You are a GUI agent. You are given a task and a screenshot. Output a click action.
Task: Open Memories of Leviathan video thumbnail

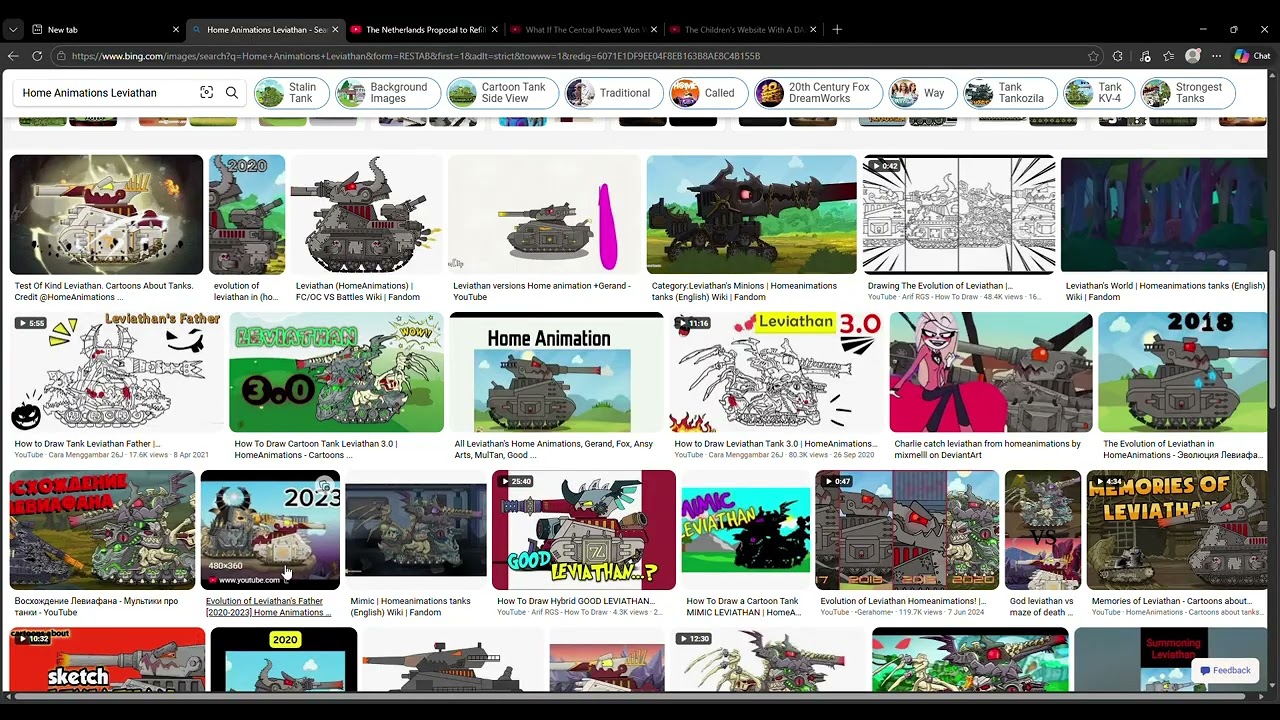[1177, 530]
